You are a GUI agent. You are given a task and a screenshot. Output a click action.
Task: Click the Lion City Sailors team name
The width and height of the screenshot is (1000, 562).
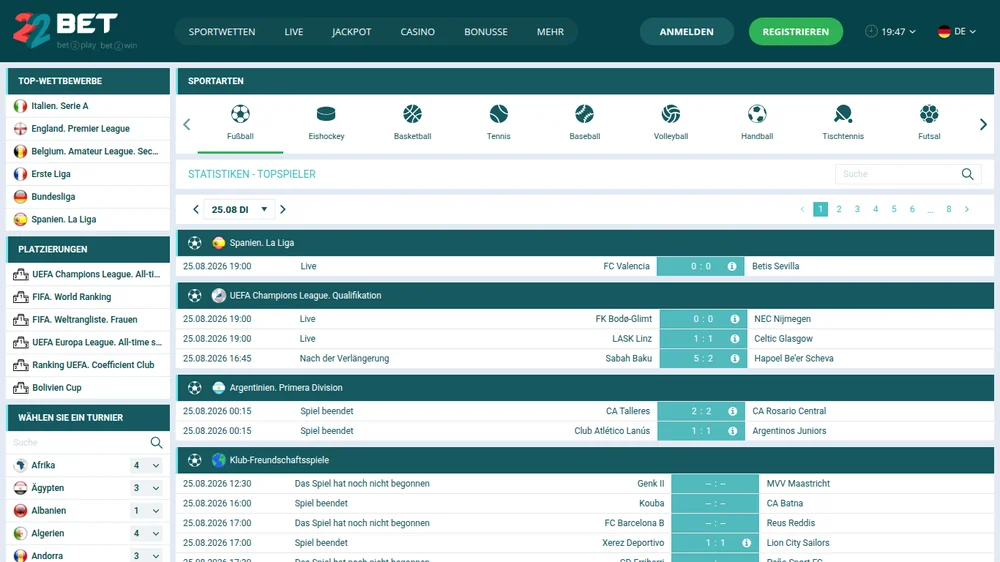(798, 543)
